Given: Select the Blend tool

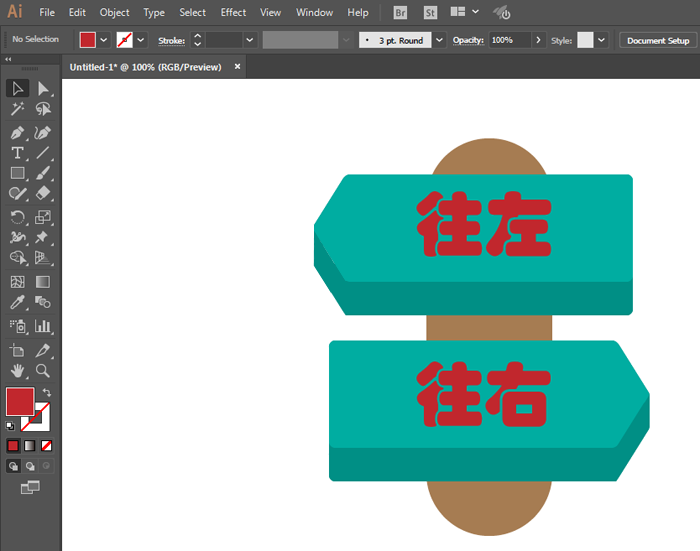Looking at the screenshot, I should (x=43, y=302).
